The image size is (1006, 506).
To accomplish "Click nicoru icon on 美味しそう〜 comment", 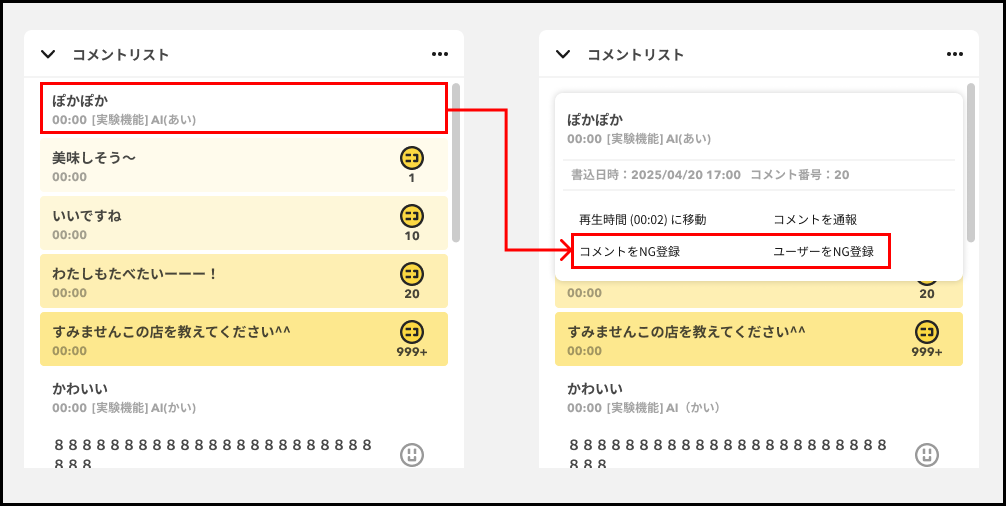I will (x=412, y=158).
